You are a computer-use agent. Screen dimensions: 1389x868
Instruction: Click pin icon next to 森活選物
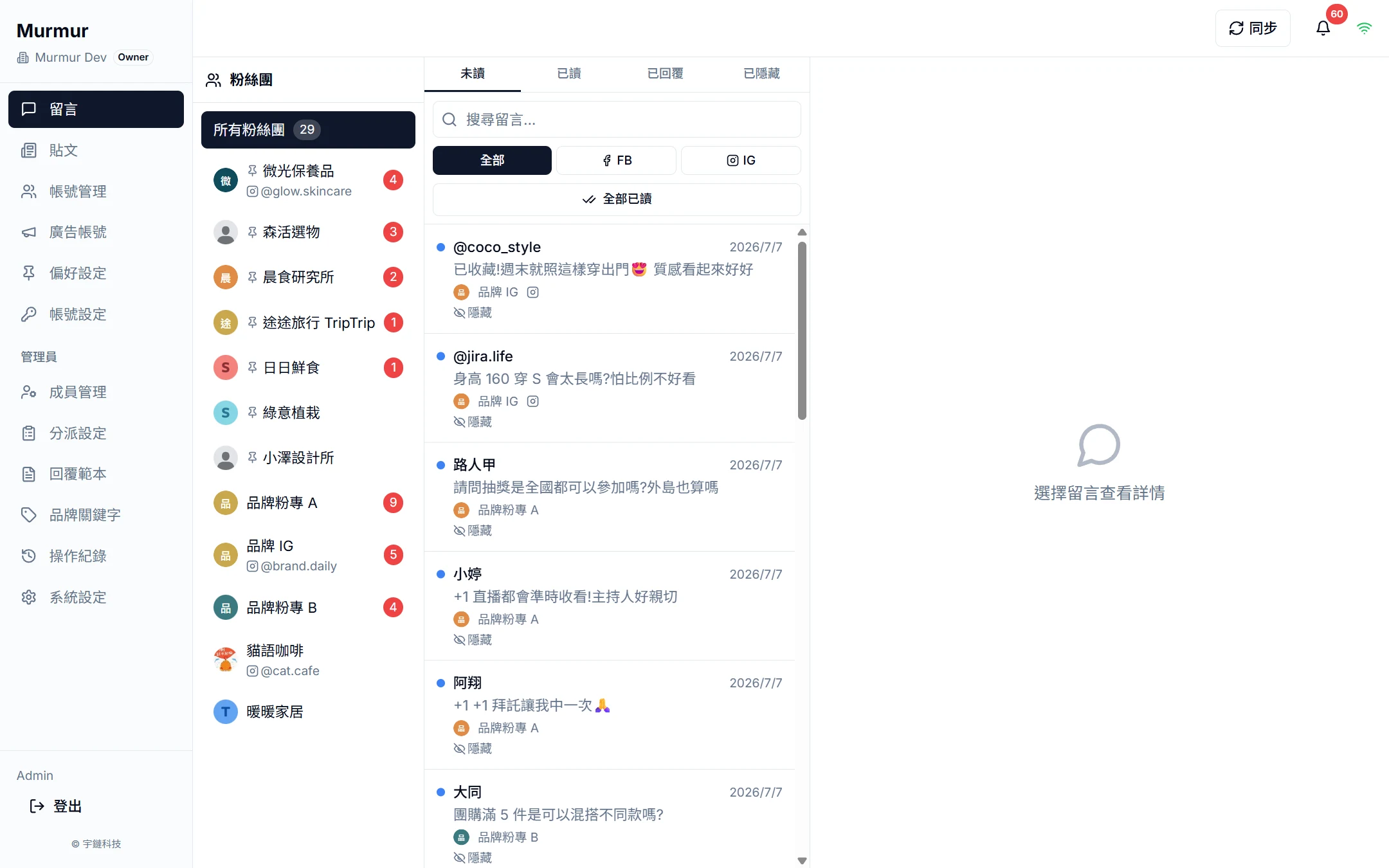252,232
